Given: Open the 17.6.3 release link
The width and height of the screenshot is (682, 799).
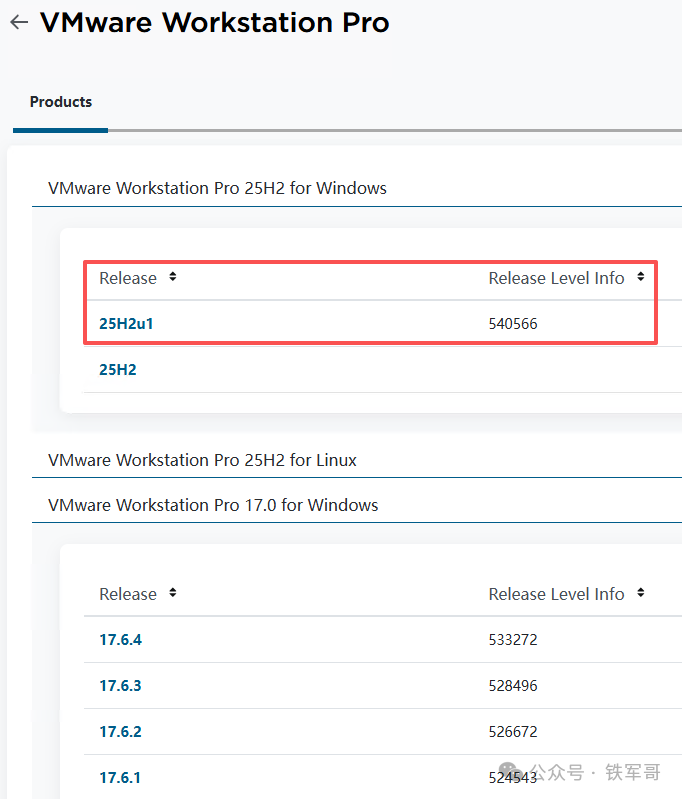Looking at the screenshot, I should point(120,685).
